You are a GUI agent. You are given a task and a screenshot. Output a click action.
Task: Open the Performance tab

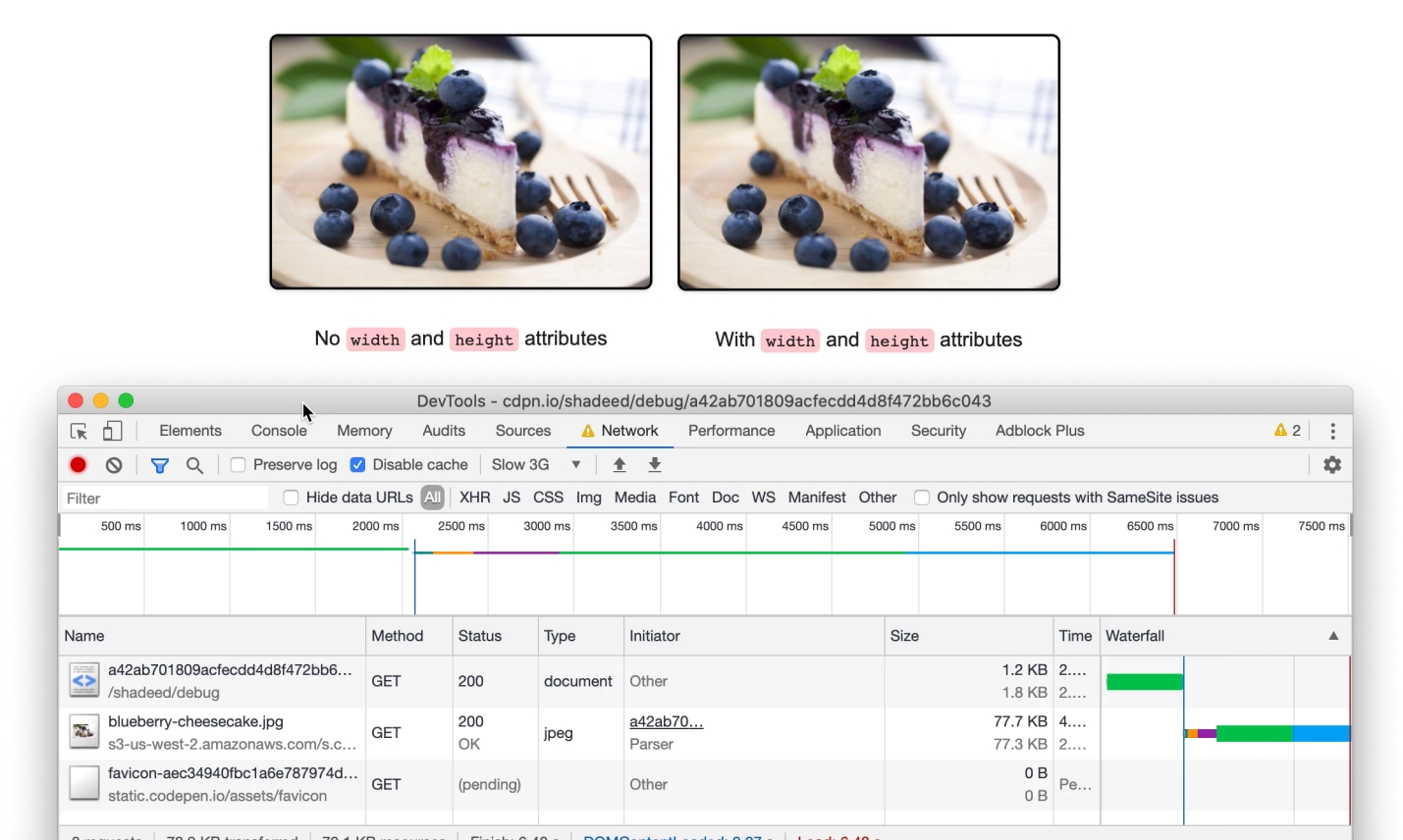point(731,431)
